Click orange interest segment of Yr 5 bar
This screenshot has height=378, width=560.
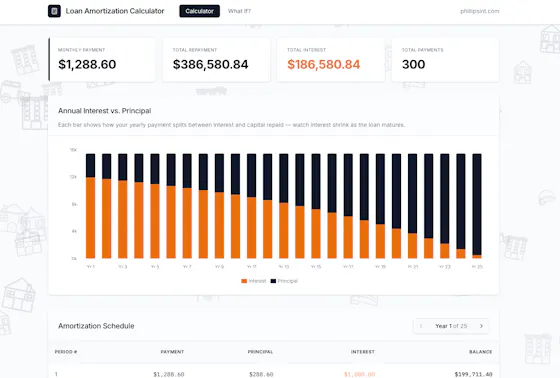155,221
